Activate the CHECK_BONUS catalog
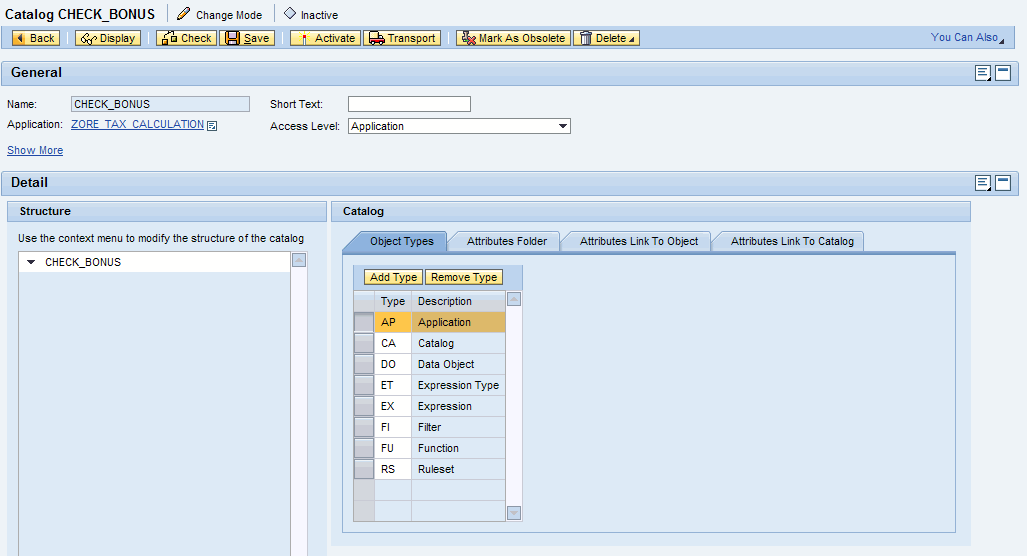Screen dimensions: 1027x556 (x=325, y=38)
